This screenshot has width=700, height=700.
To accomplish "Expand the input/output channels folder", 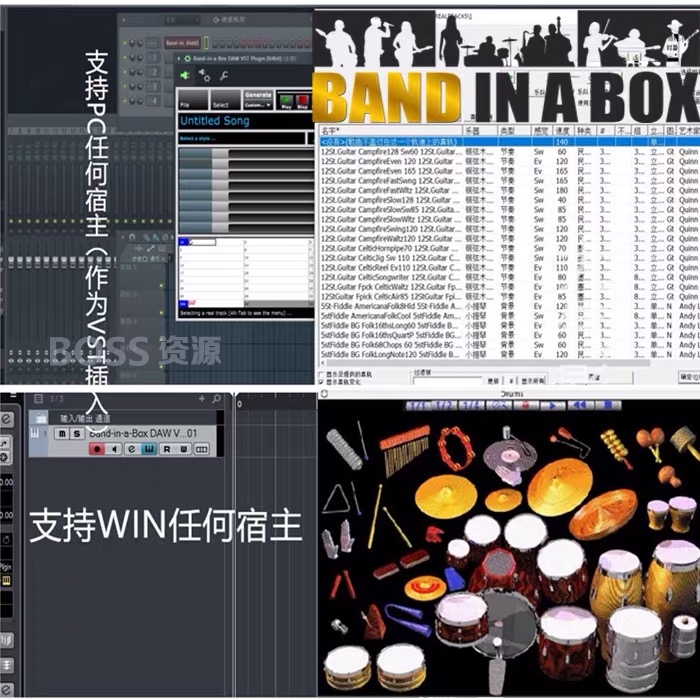I will 41,418.
